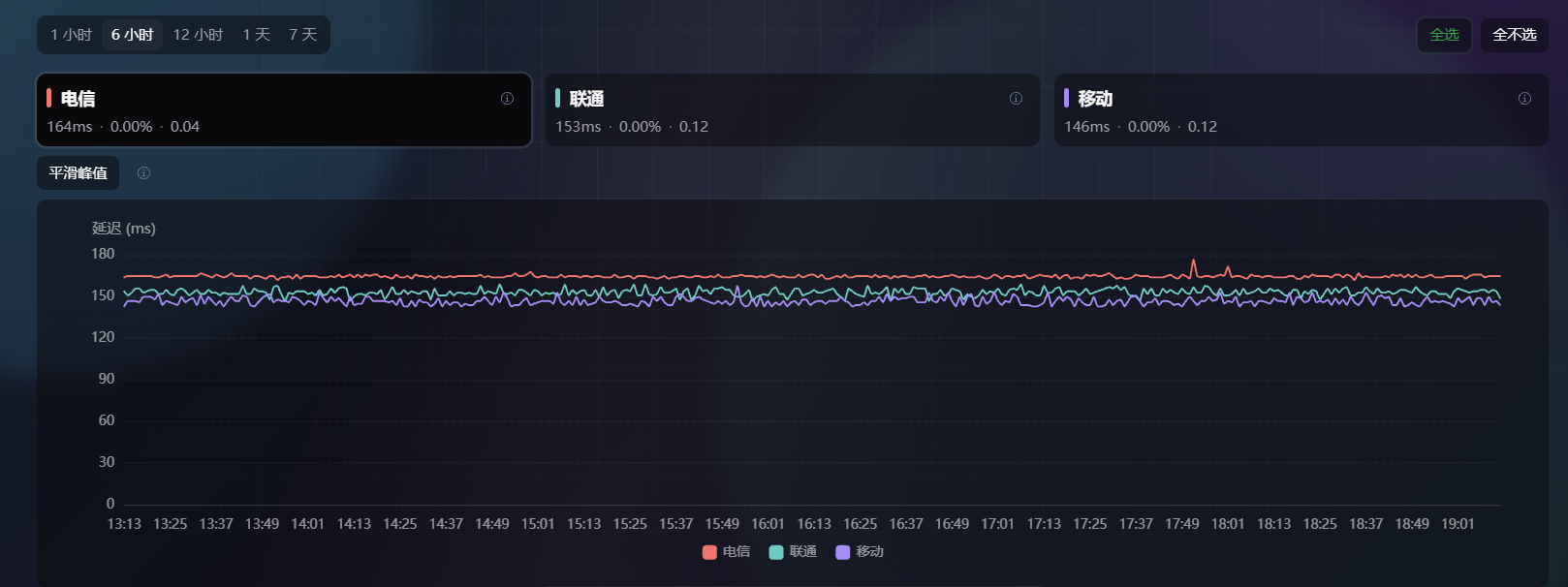Click the 16:01 time axis label
The height and width of the screenshot is (587, 1568).
[x=768, y=524]
